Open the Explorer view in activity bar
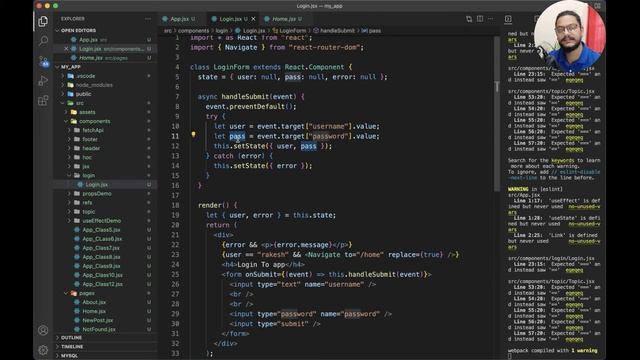The height and width of the screenshot is (360, 640). point(43,21)
